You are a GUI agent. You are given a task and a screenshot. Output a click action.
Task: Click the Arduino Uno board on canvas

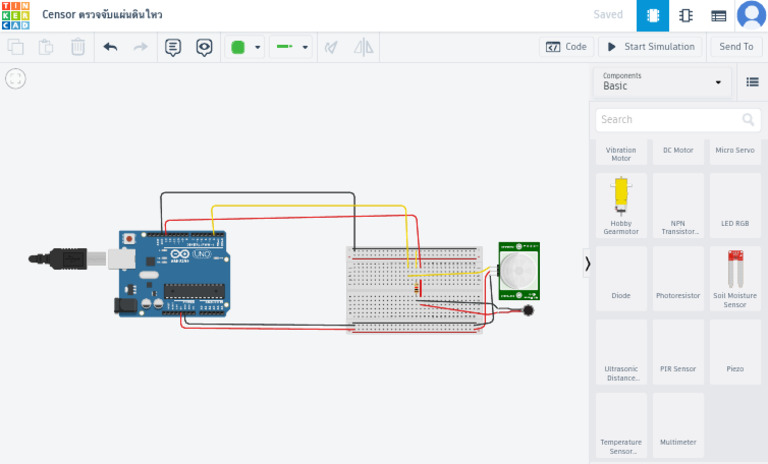pyautogui.click(x=172, y=274)
